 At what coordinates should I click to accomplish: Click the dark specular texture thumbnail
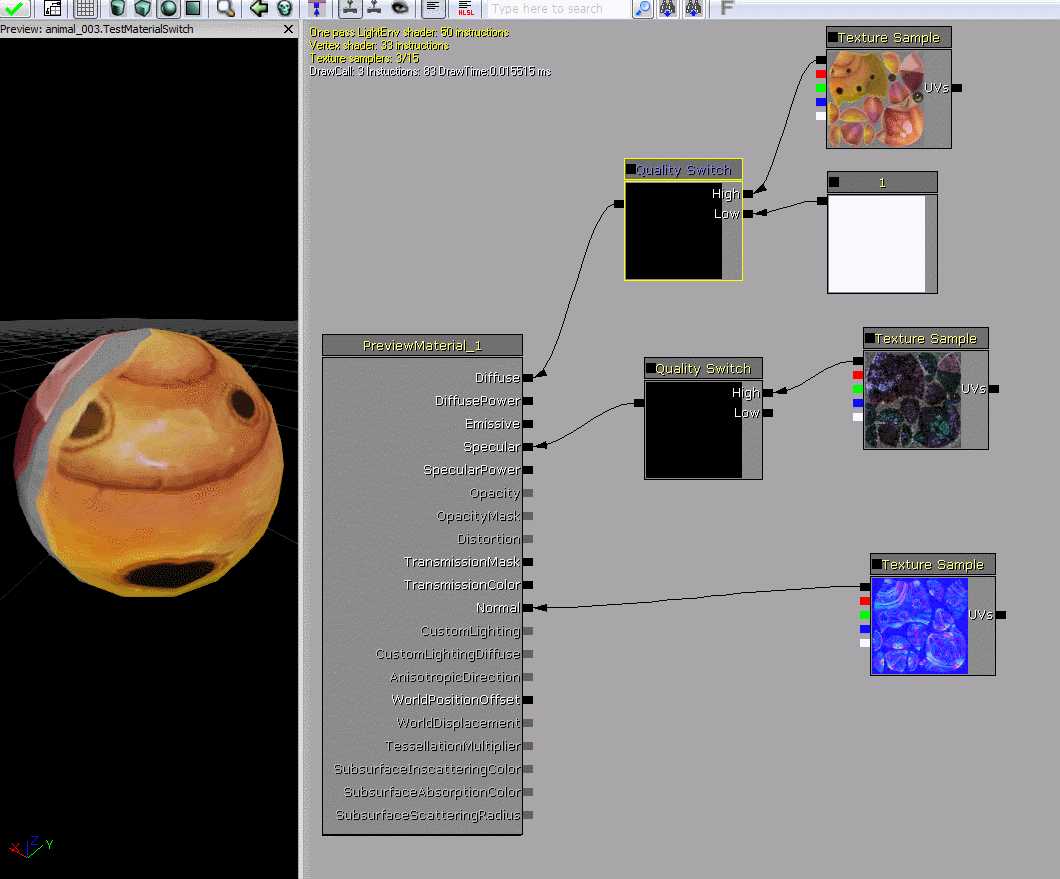pyautogui.click(x=913, y=400)
